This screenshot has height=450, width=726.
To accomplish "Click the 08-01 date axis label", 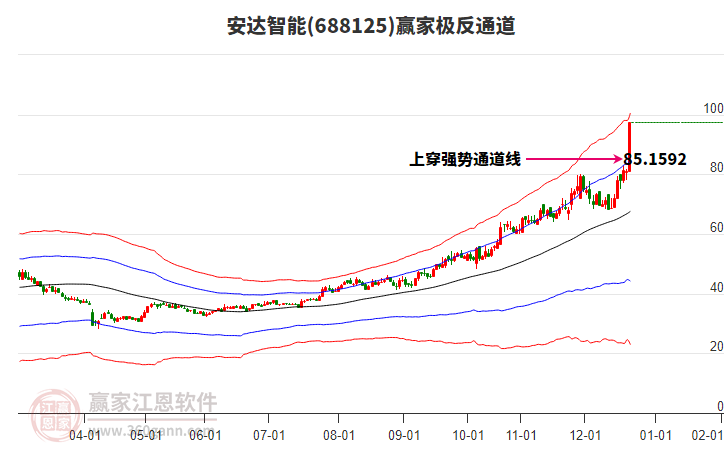I will point(339,435).
